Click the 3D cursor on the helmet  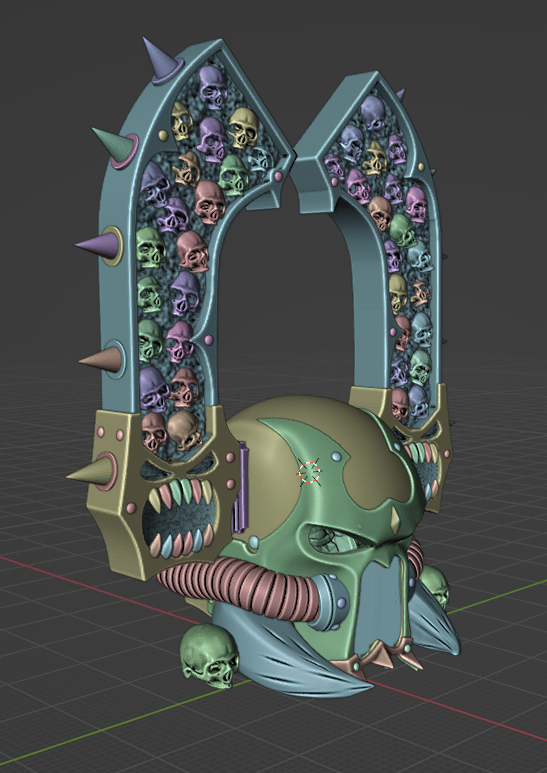[309, 473]
